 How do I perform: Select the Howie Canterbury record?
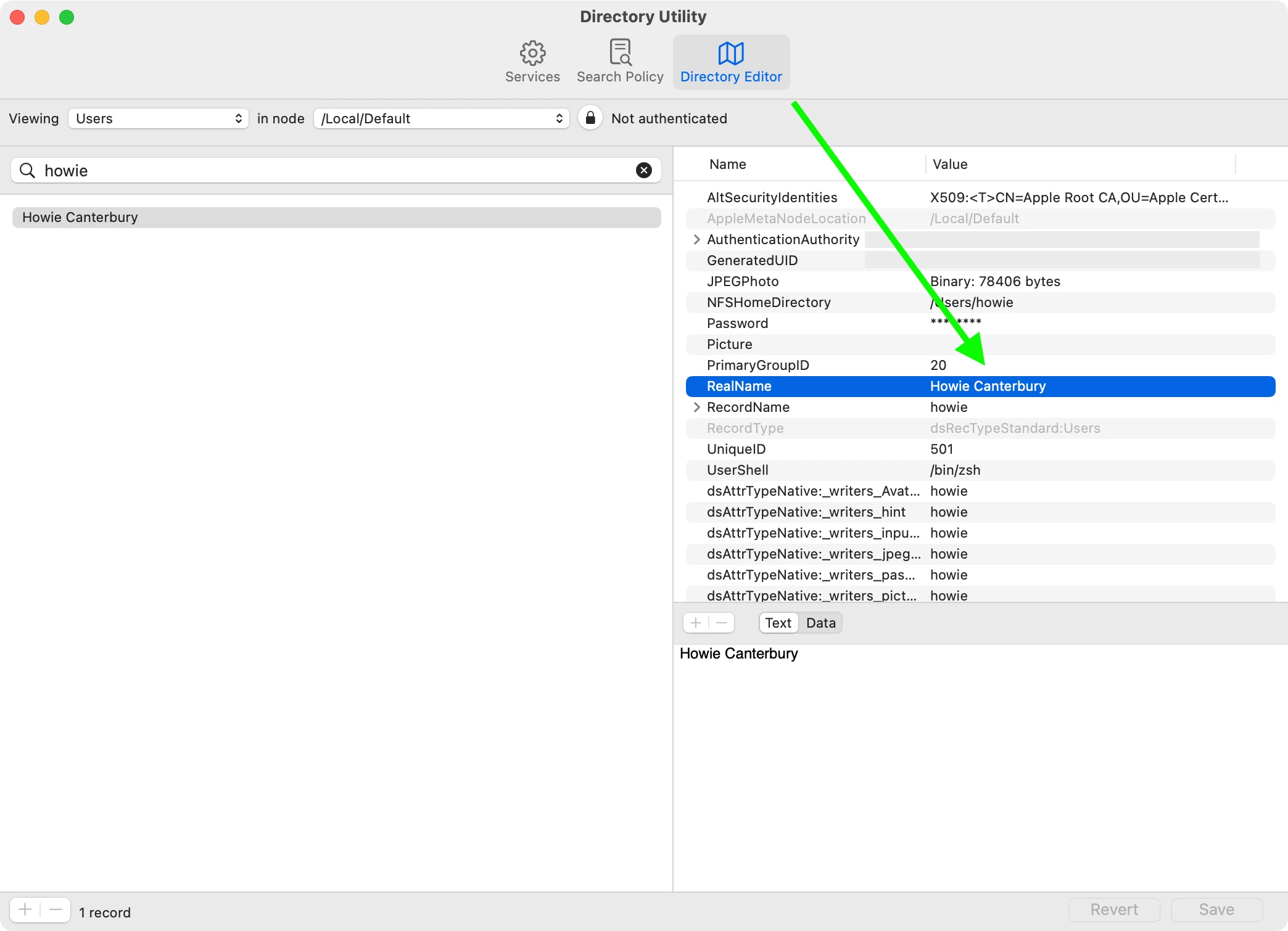pos(337,217)
